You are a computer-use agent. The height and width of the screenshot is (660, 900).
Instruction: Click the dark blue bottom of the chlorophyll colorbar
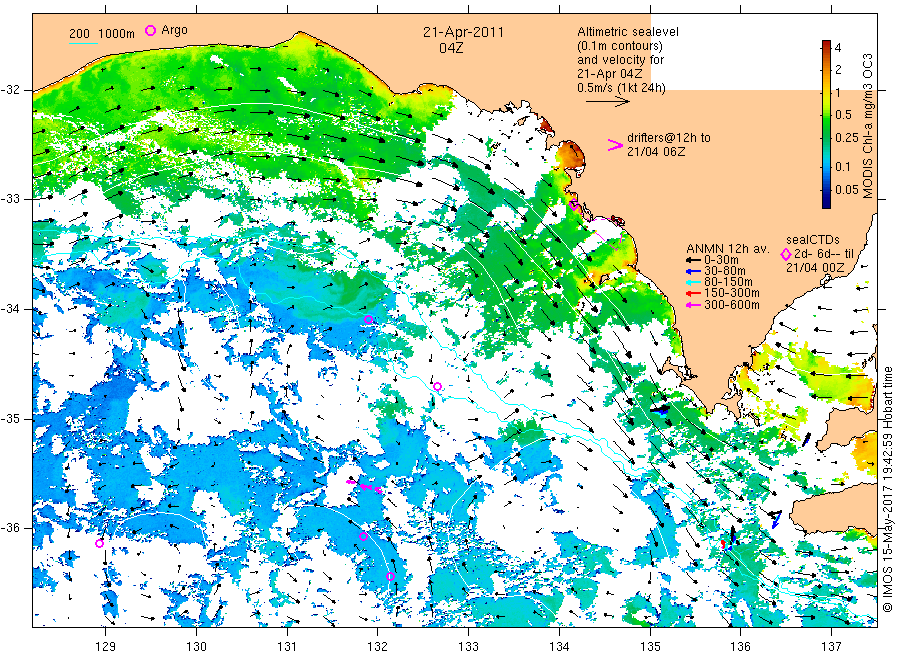click(x=826, y=202)
